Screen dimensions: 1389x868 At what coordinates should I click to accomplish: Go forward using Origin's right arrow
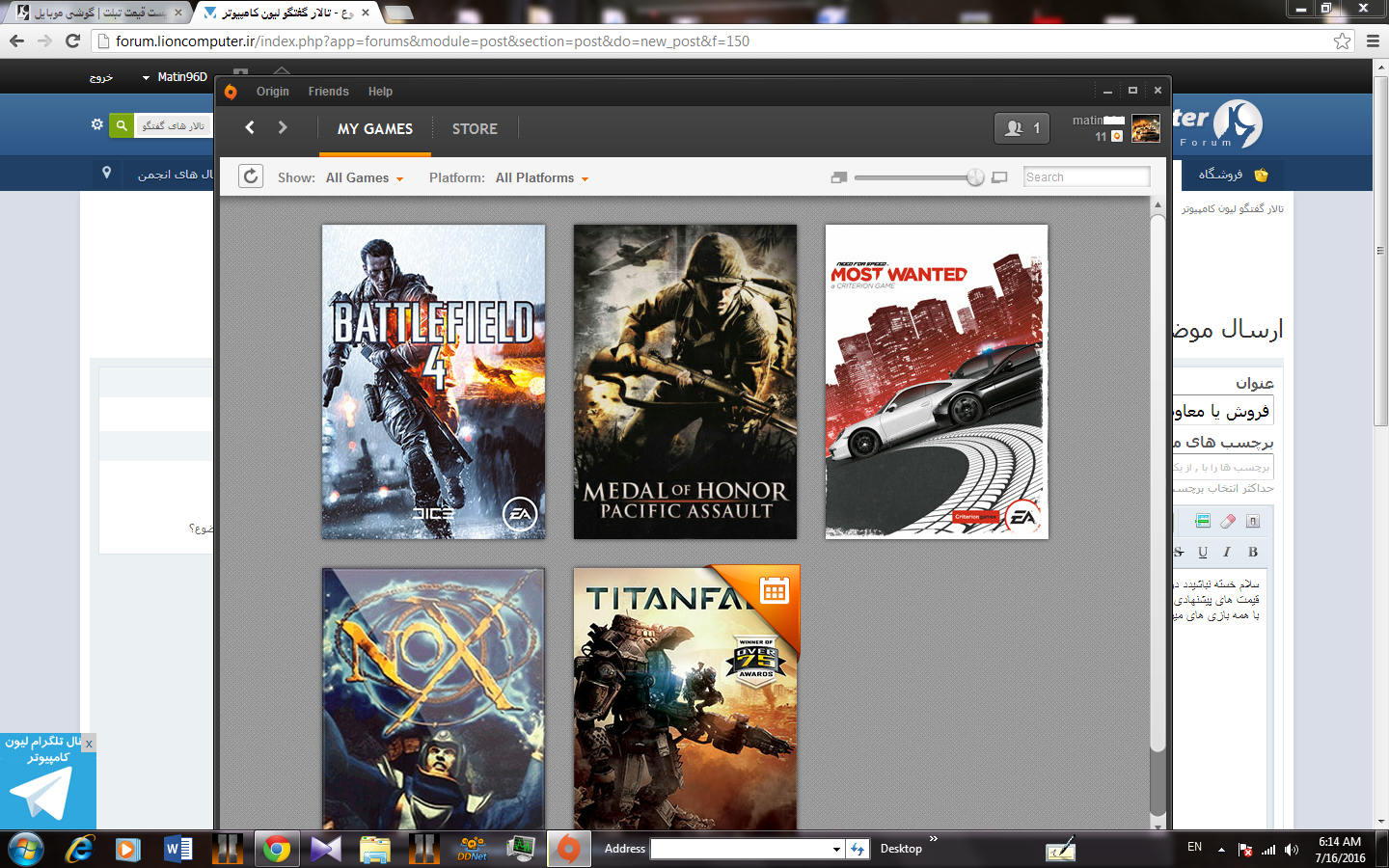coord(283,127)
